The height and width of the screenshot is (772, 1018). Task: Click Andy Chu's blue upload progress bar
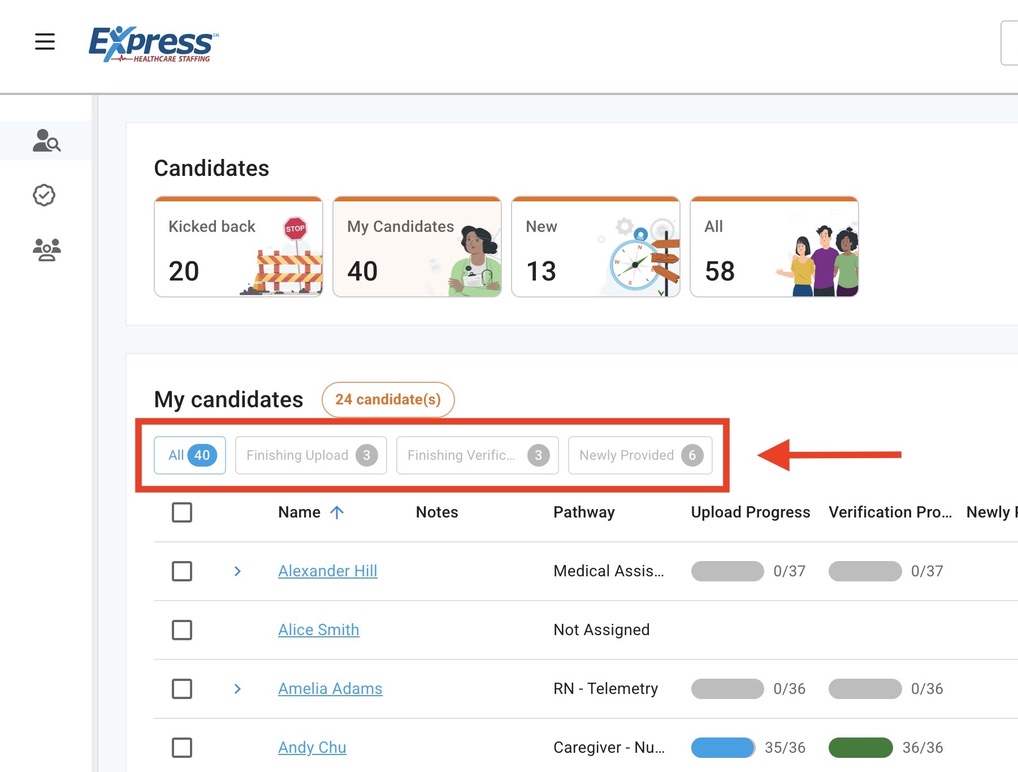pos(722,748)
